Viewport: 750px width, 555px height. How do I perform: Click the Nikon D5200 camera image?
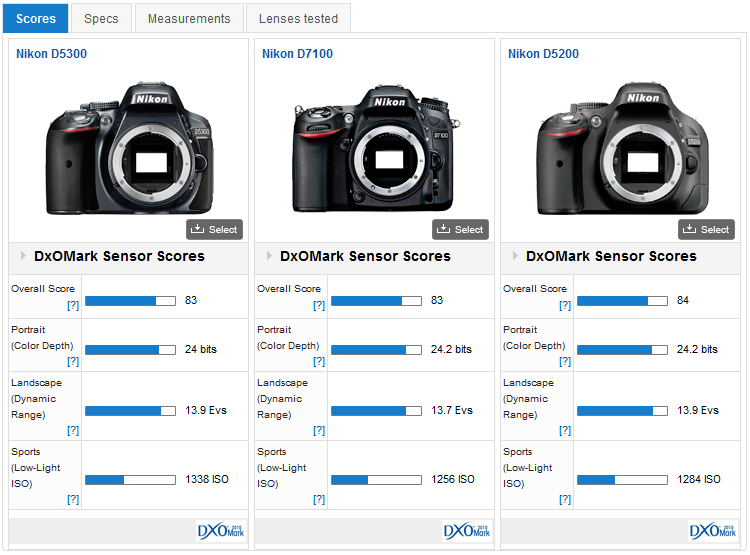tap(623, 148)
